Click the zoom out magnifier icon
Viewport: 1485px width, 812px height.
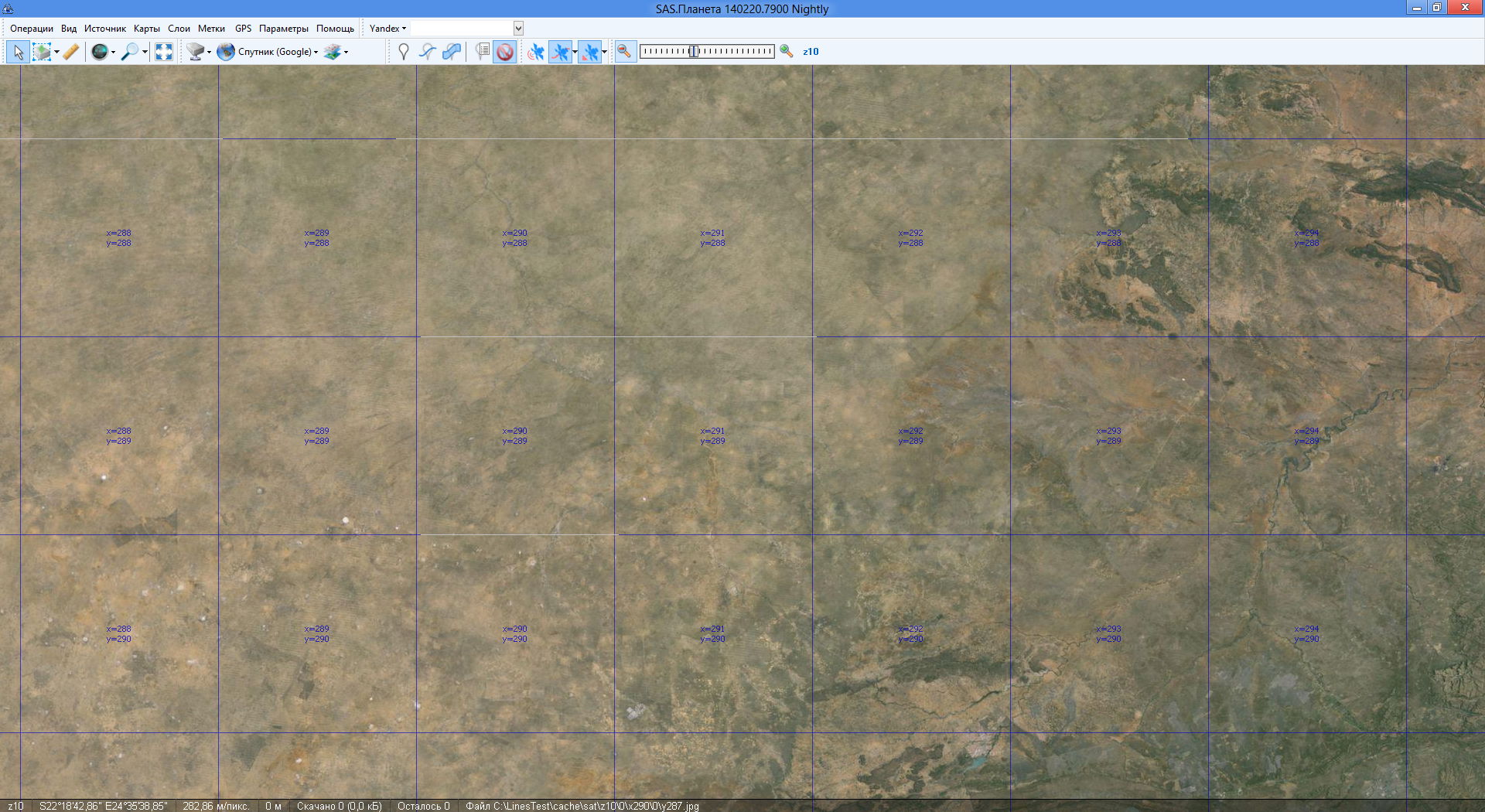click(624, 52)
